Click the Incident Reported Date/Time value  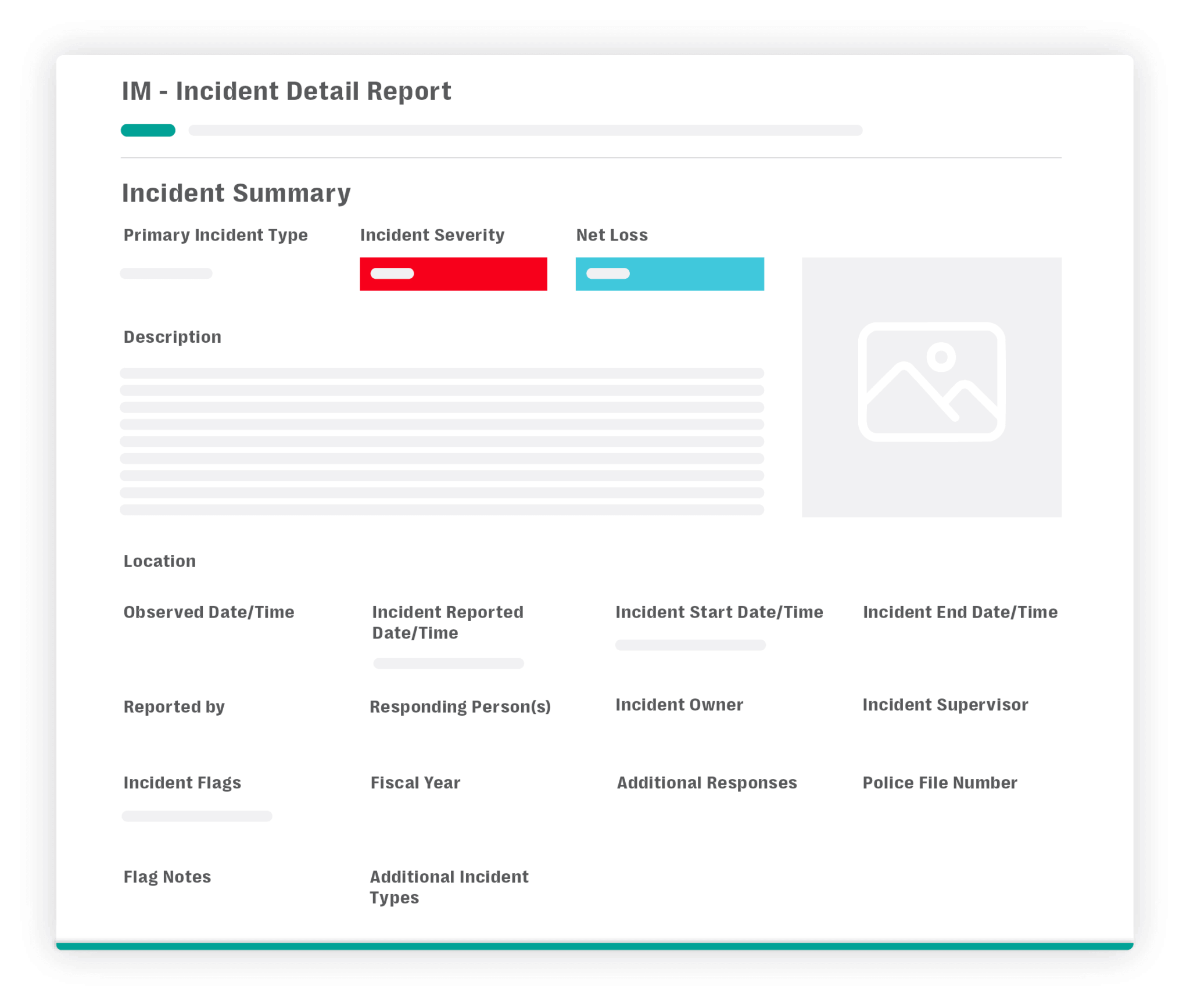[x=448, y=663]
